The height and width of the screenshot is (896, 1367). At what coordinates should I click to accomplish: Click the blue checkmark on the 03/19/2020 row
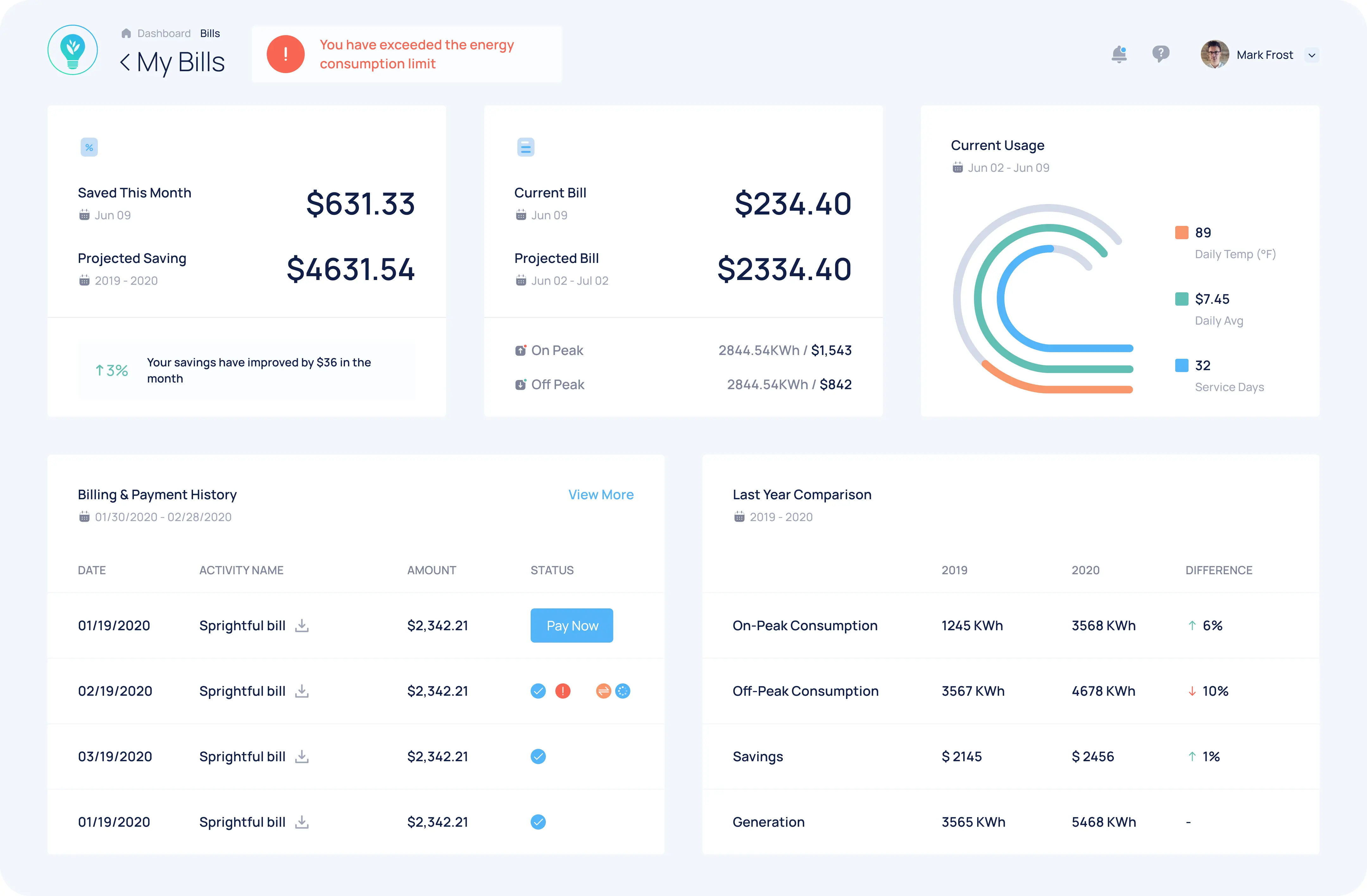pos(538,756)
